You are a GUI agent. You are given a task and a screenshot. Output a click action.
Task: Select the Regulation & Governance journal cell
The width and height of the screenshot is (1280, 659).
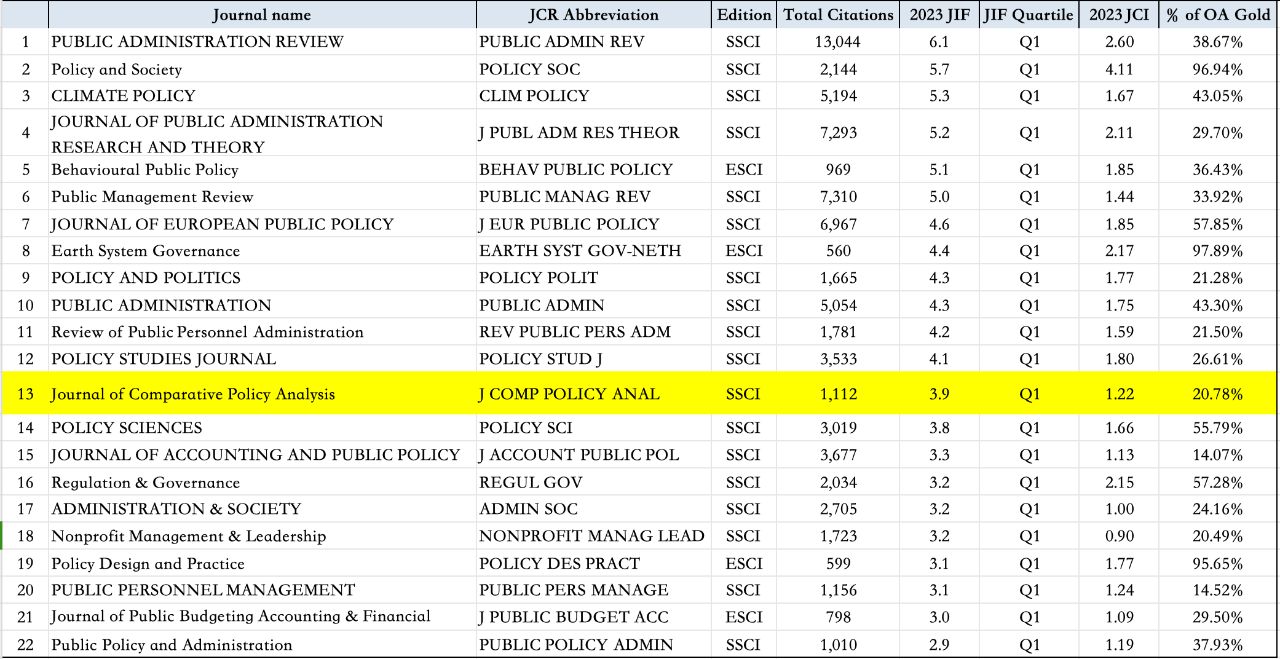[x=146, y=482]
